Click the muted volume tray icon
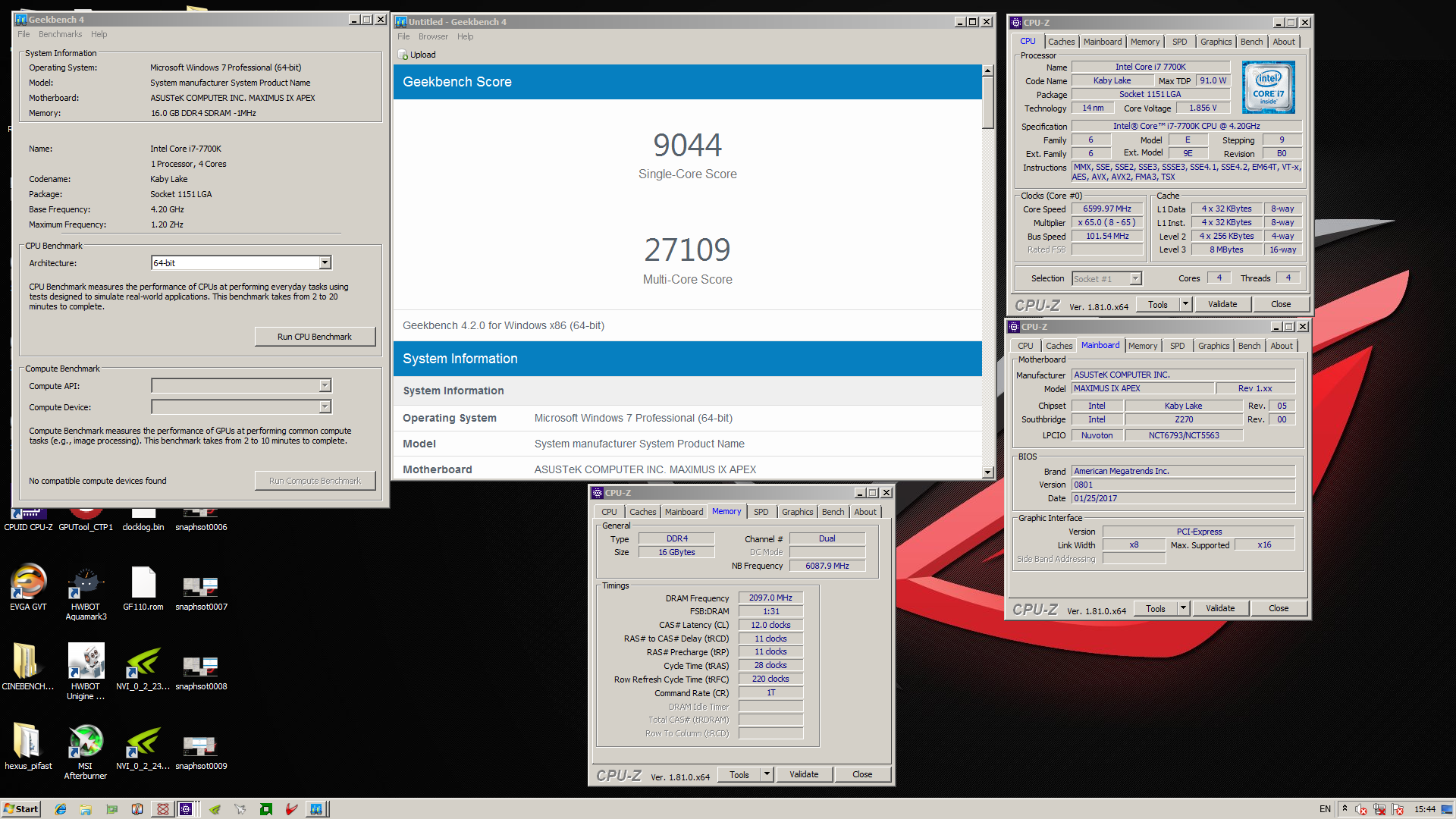The image size is (1456, 819). pos(1360,809)
